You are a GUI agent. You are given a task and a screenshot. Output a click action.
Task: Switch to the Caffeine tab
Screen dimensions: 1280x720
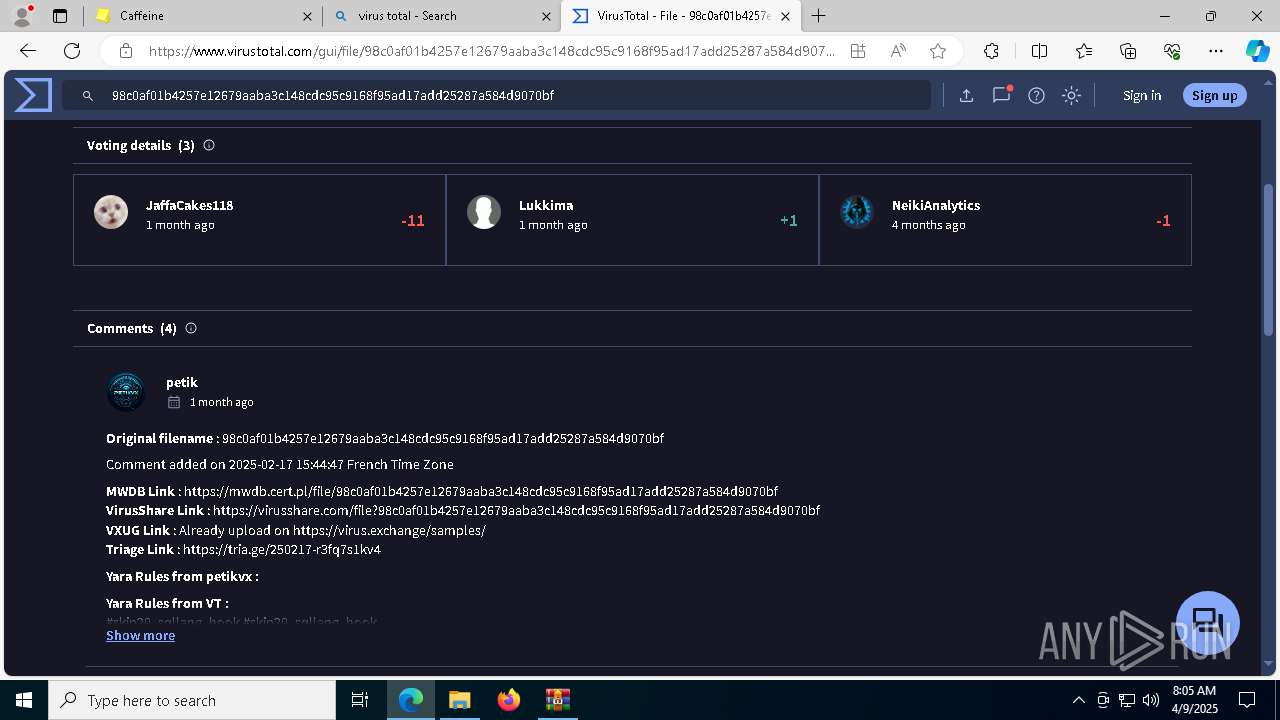pyautogui.click(x=203, y=16)
